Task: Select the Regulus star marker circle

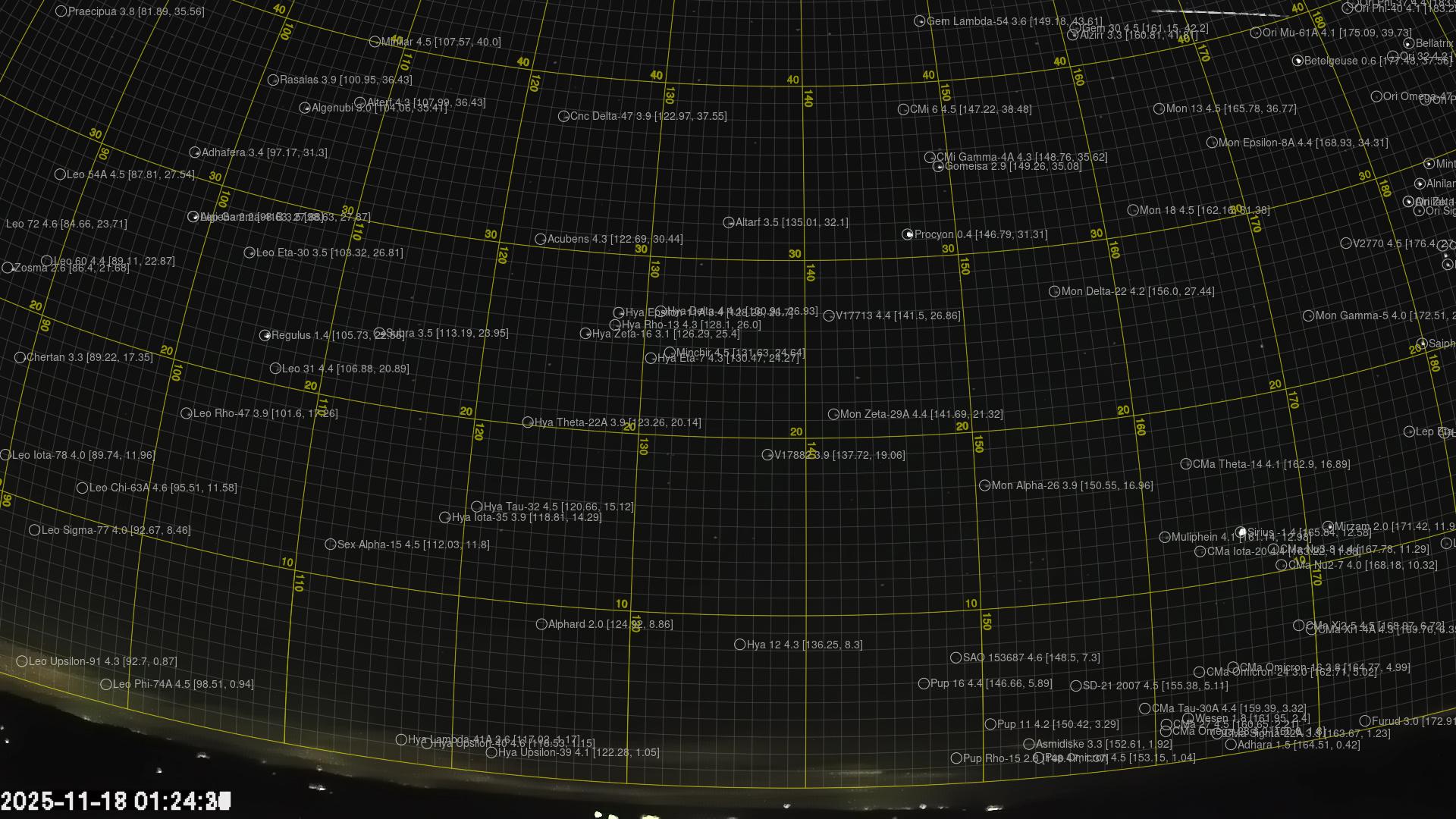Action: pyautogui.click(x=265, y=335)
